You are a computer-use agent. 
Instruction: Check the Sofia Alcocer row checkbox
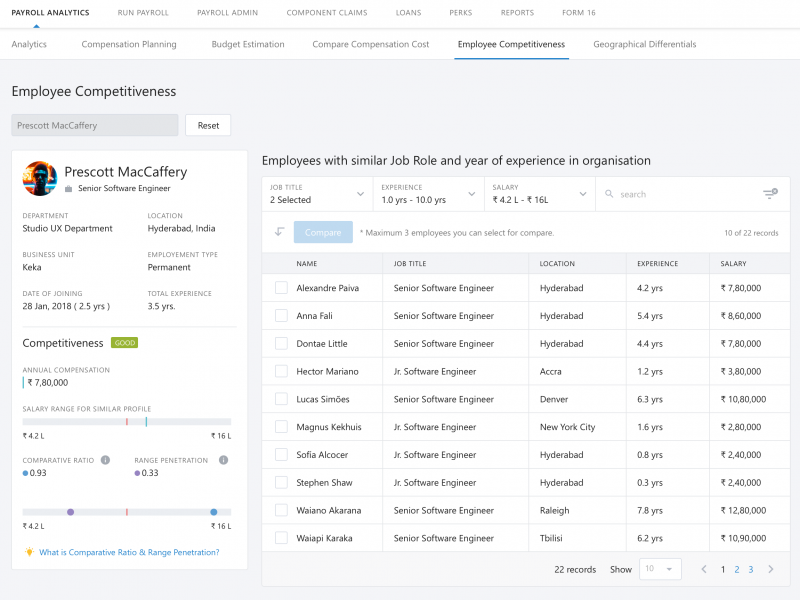(281, 455)
